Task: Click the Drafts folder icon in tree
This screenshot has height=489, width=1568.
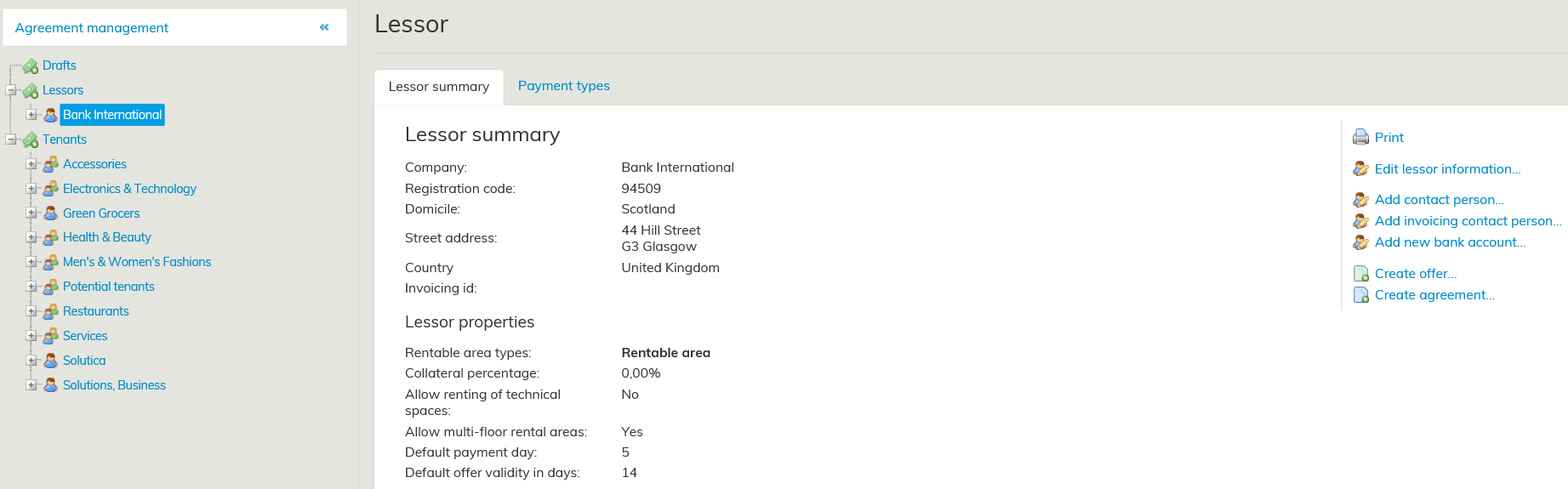Action: coord(31,66)
